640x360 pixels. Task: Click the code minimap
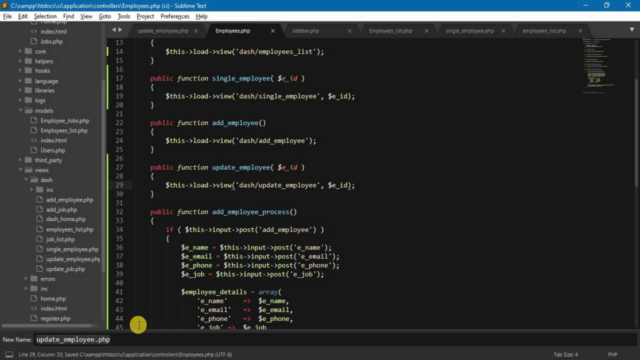click(x=599, y=65)
